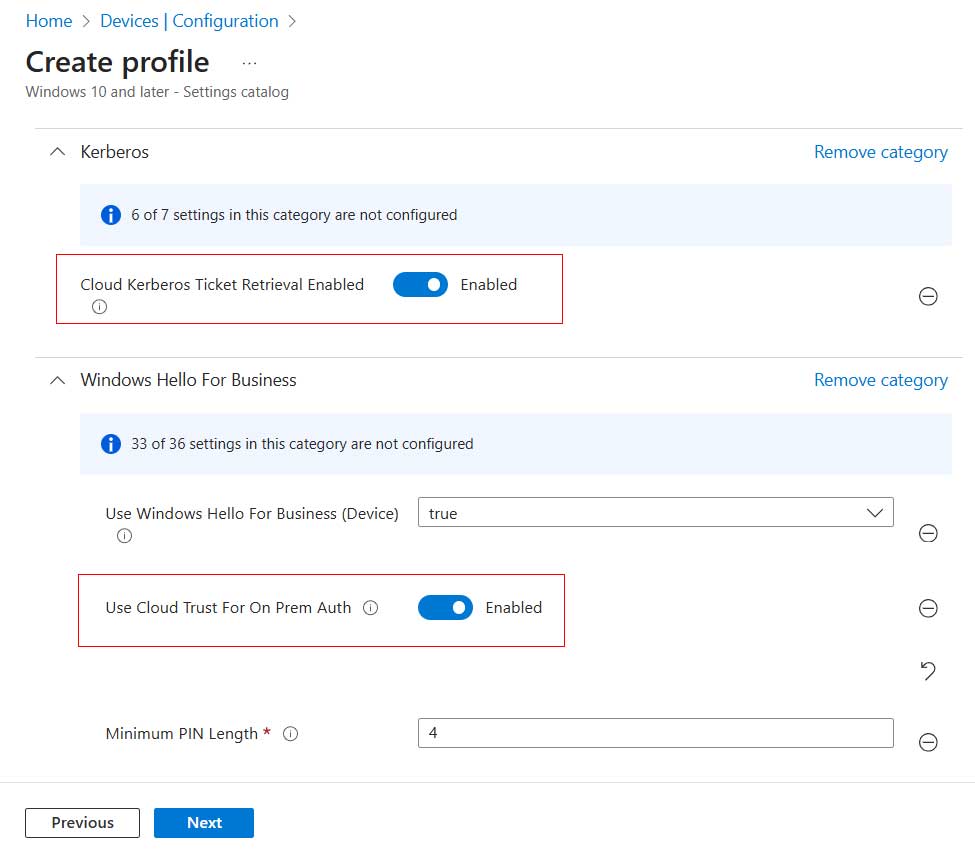
Task: Disable Cloud Kerberos Ticket Retrieval toggle
Action: (420, 285)
